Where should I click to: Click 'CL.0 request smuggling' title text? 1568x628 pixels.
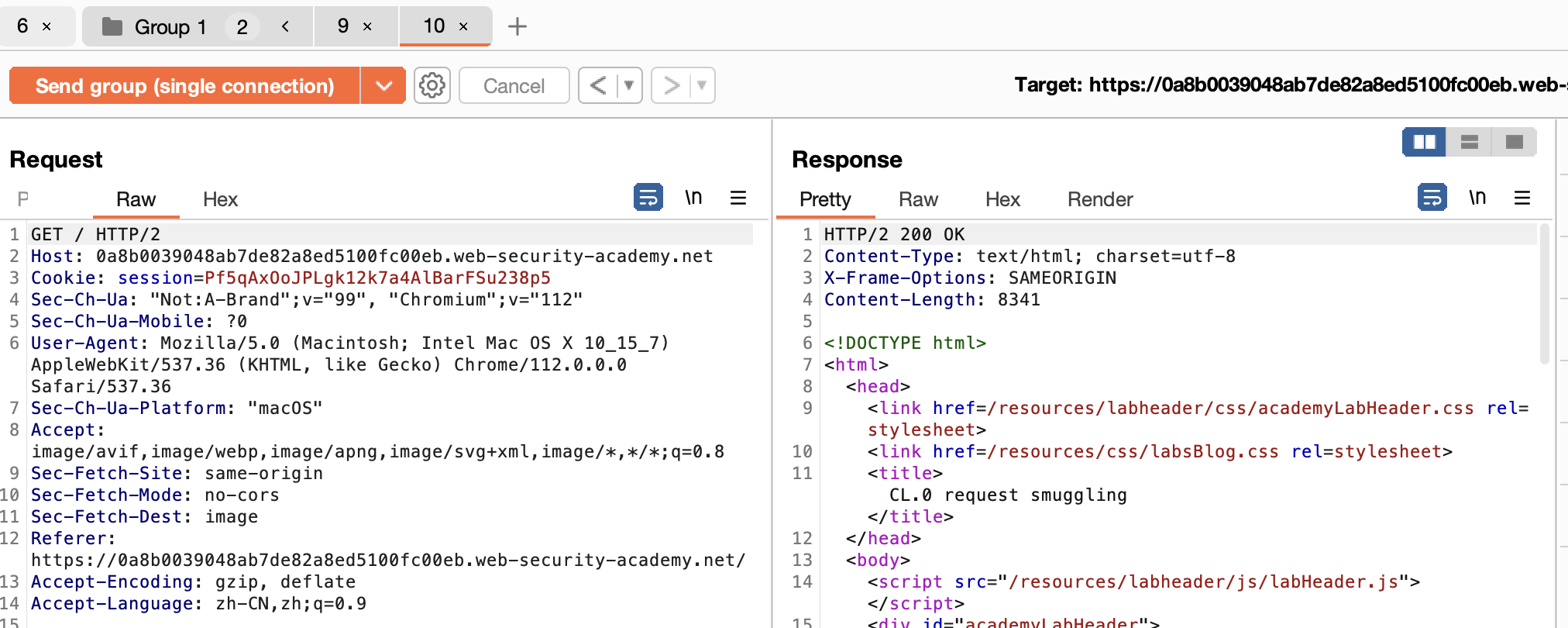coord(1008,495)
